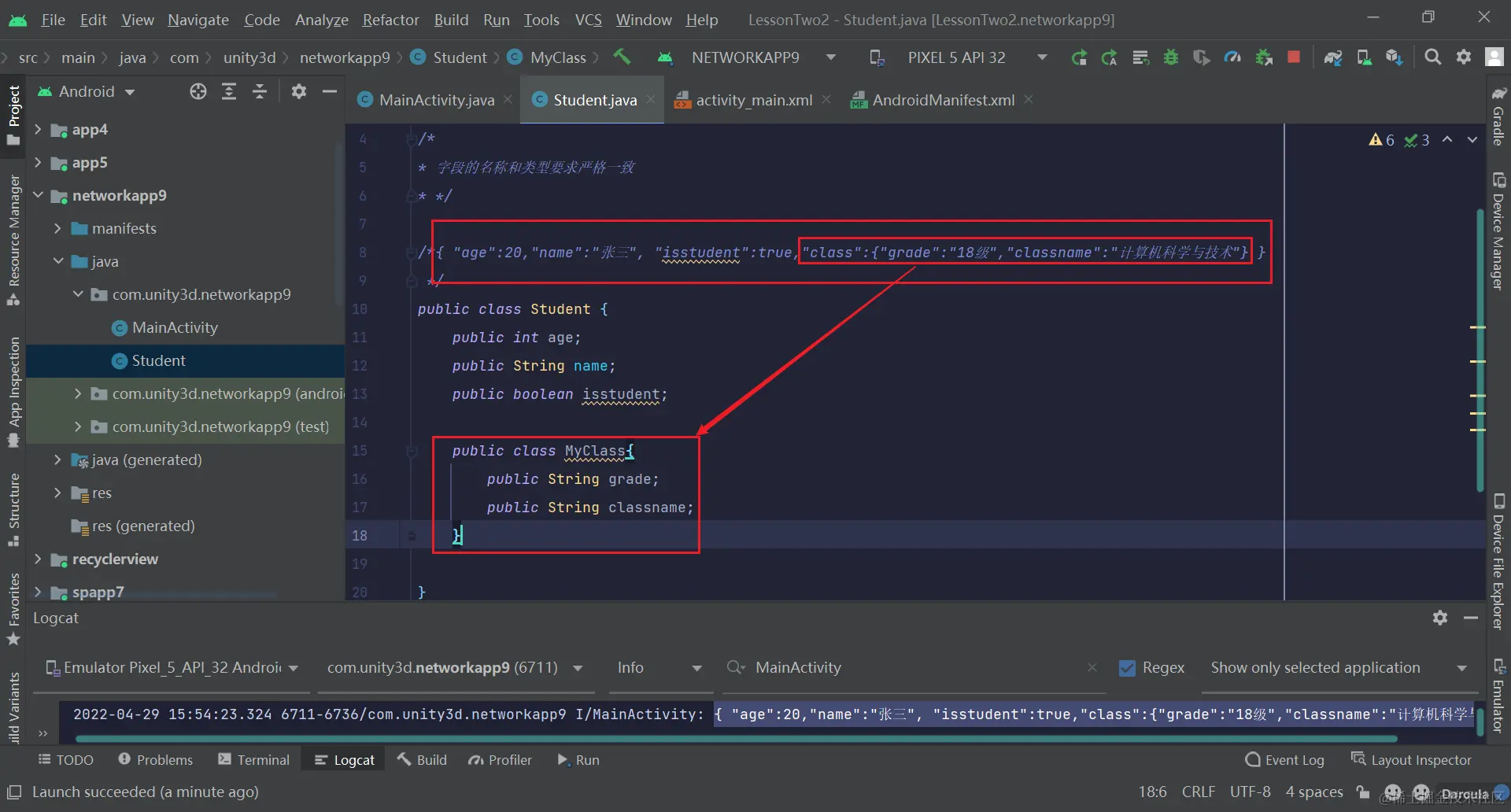The height and width of the screenshot is (812, 1511).
Task: Toggle the Project tool window button
Action: coord(13,115)
